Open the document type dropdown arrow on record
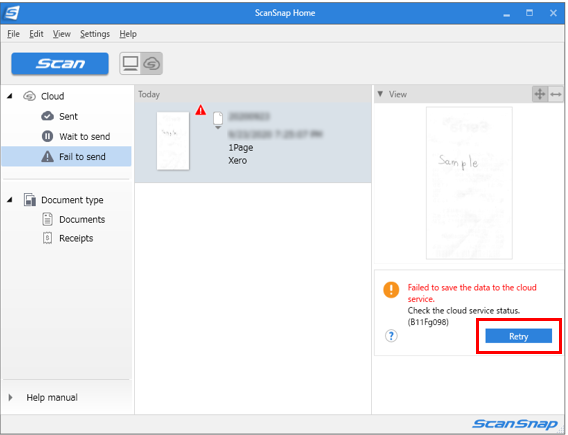This screenshot has height=435, width=568. (218, 127)
